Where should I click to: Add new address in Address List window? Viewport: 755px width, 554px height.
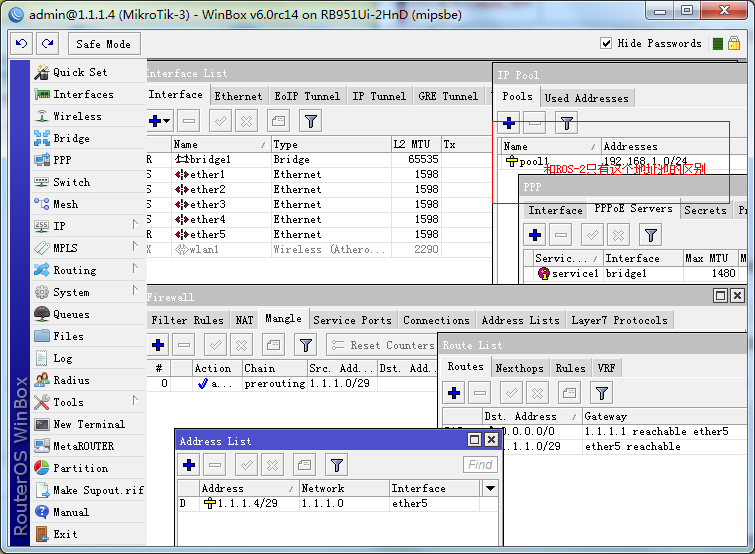[189, 465]
